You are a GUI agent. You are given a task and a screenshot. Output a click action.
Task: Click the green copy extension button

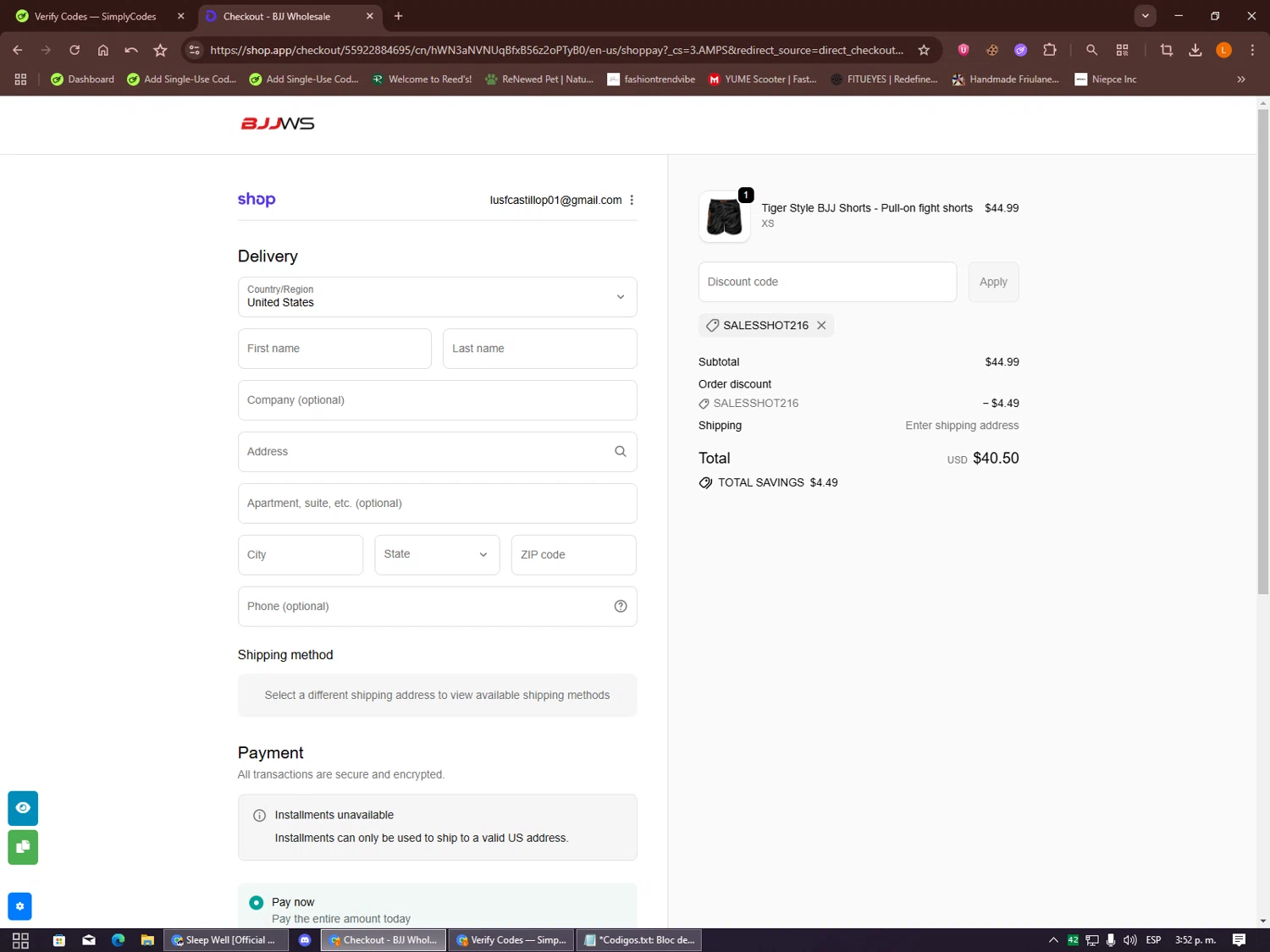pos(23,847)
